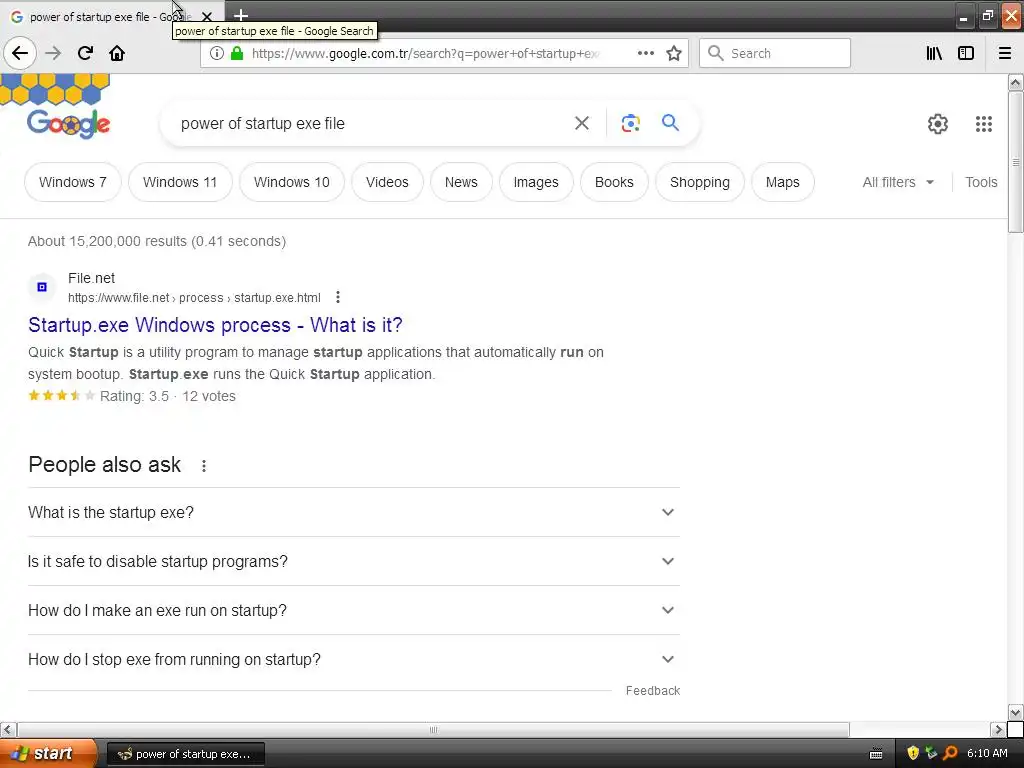The width and height of the screenshot is (1024, 768).
Task: Open People also ask options menu
Action: 204,466
